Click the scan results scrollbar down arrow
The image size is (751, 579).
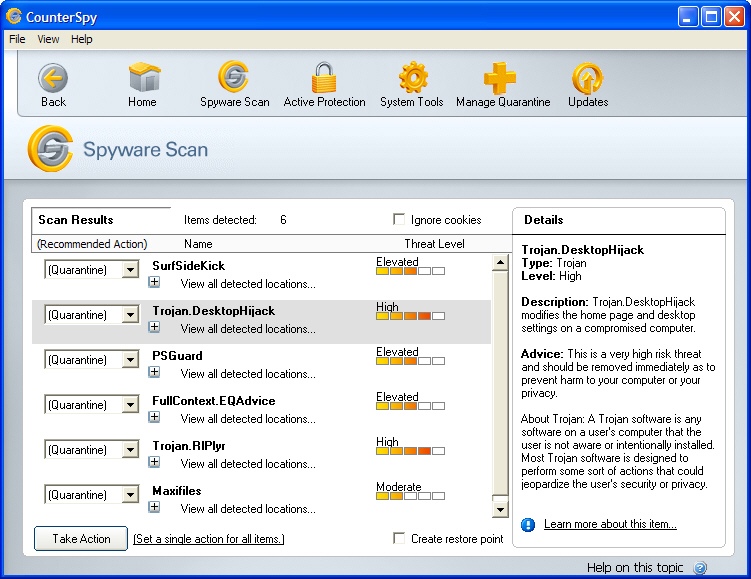(501, 510)
